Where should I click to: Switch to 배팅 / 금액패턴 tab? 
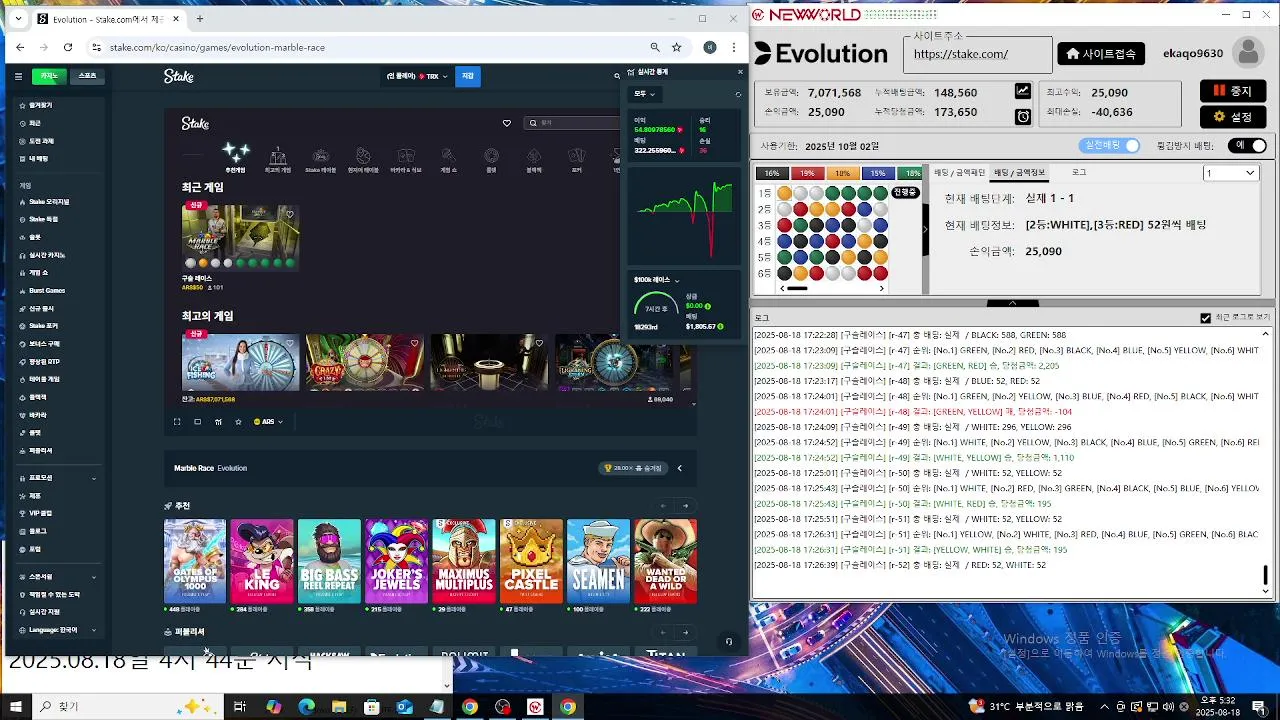point(959,172)
